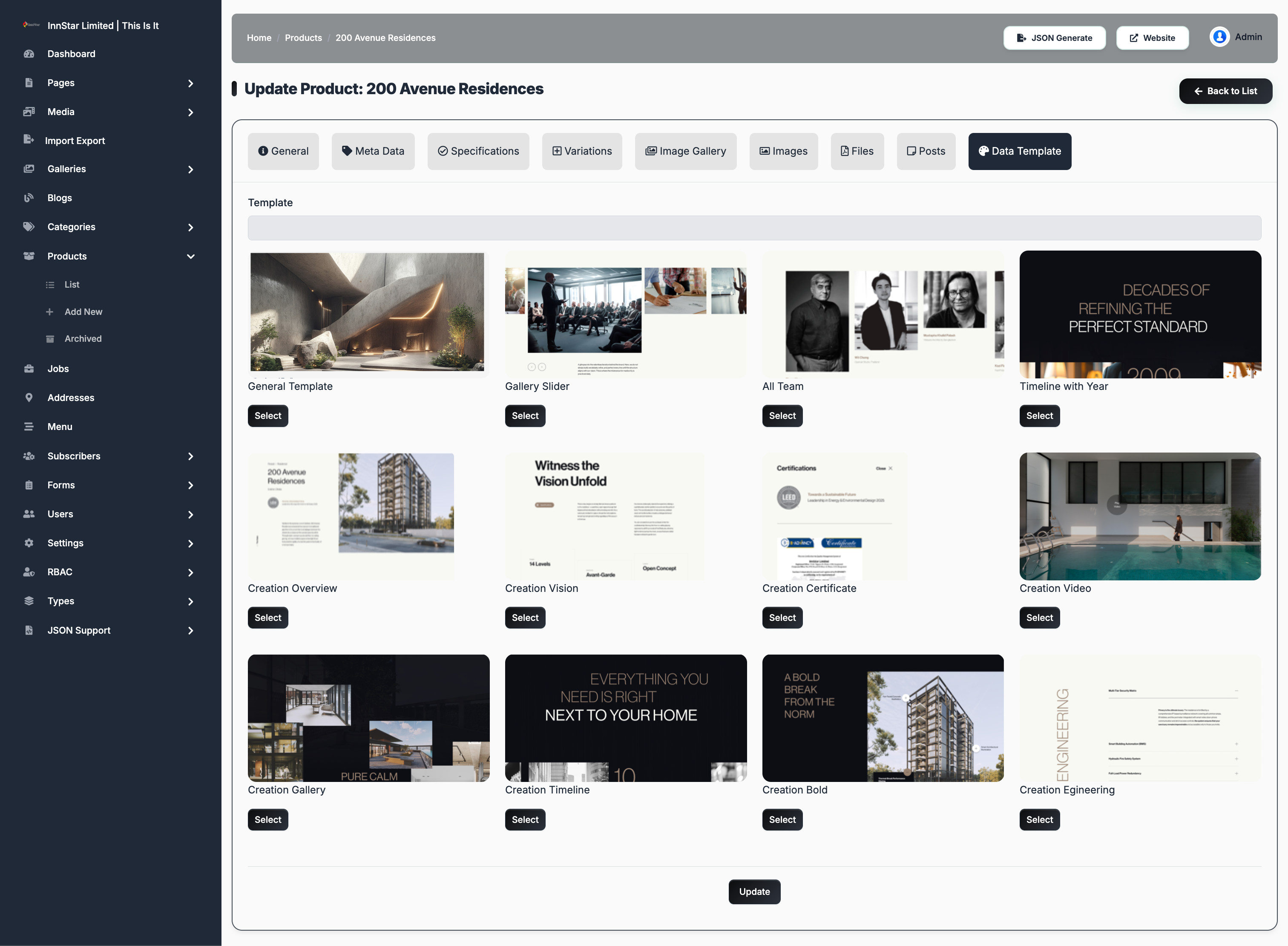Click the Blogs feed icon

29,198
